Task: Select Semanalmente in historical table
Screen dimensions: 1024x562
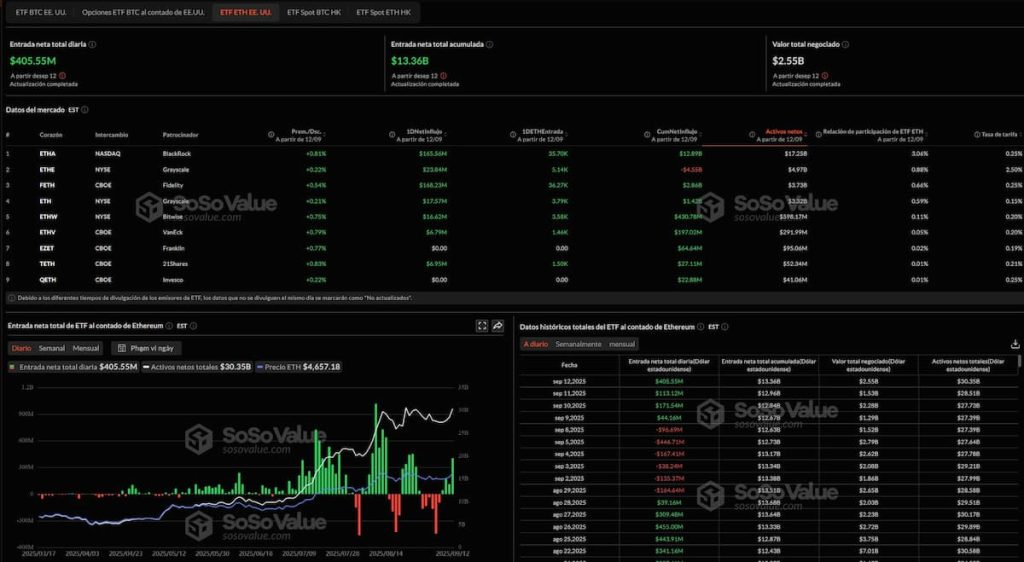Action: click(578, 344)
